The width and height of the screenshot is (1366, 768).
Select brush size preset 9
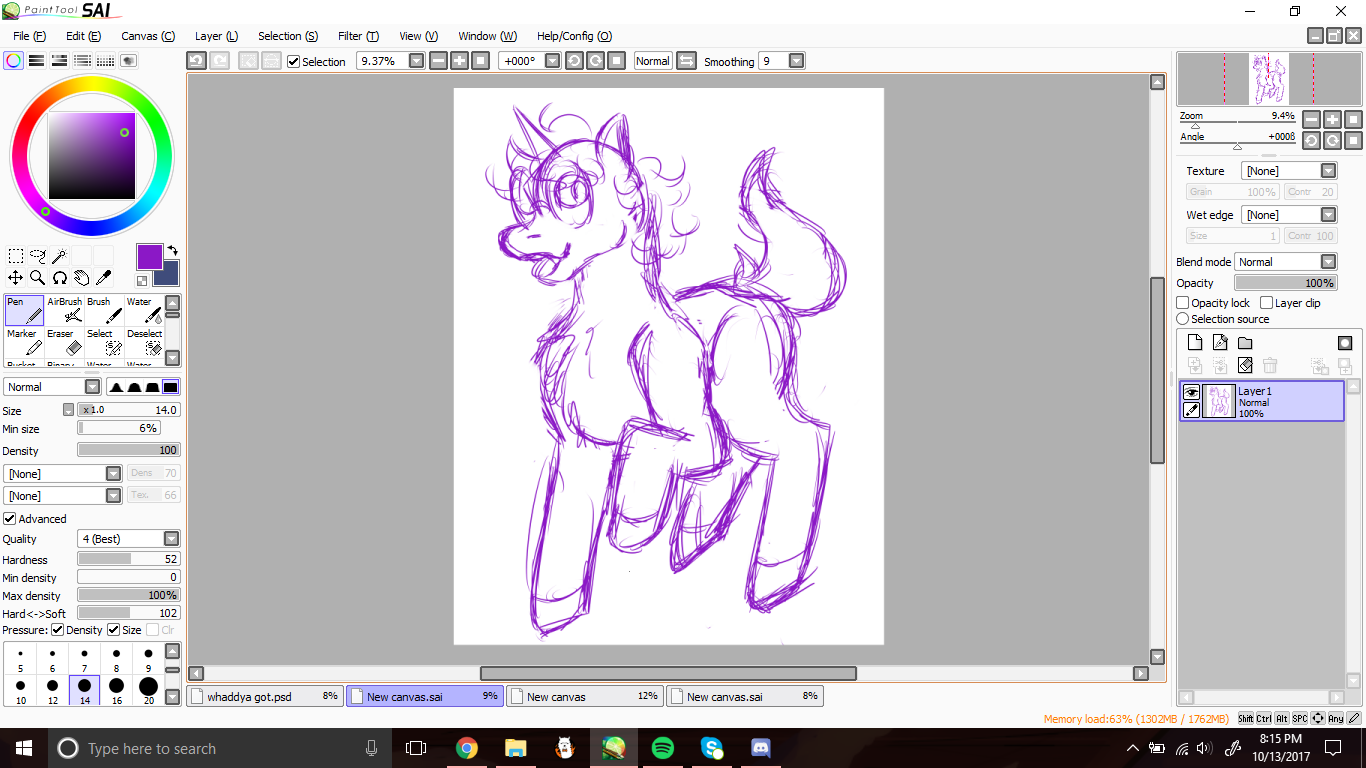click(x=148, y=658)
